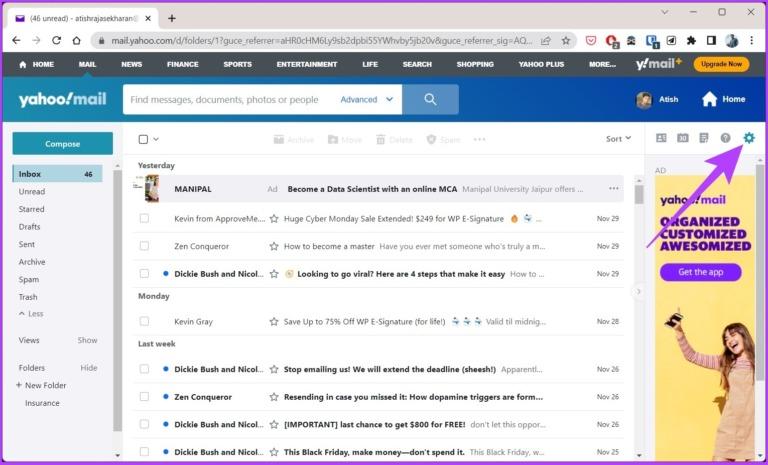768x465 pixels.
Task: Reload the page with browser refresh icon
Action: pos(56,41)
